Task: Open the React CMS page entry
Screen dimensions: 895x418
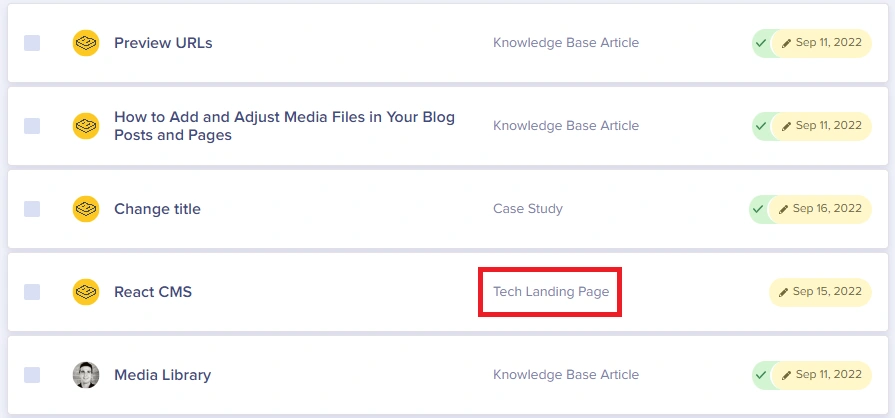Action: [x=153, y=292]
